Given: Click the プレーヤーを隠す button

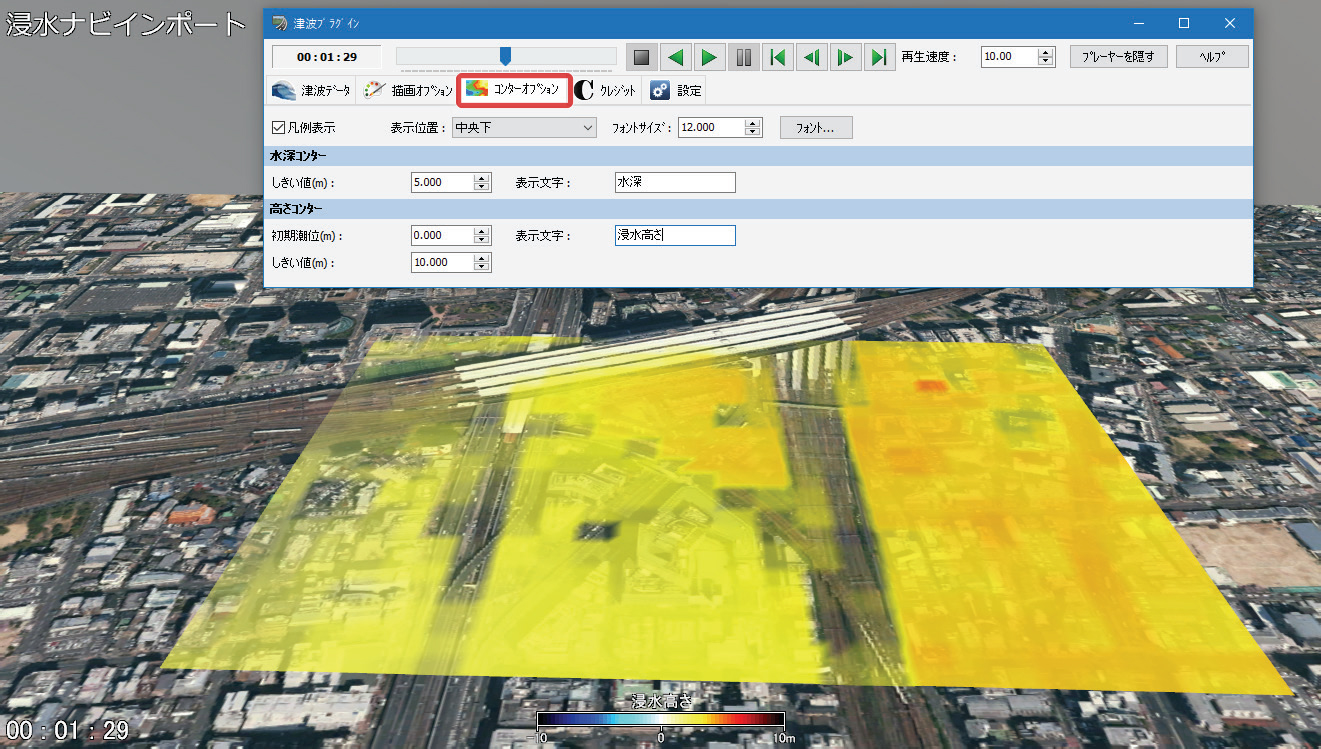Looking at the screenshot, I should [x=1118, y=57].
